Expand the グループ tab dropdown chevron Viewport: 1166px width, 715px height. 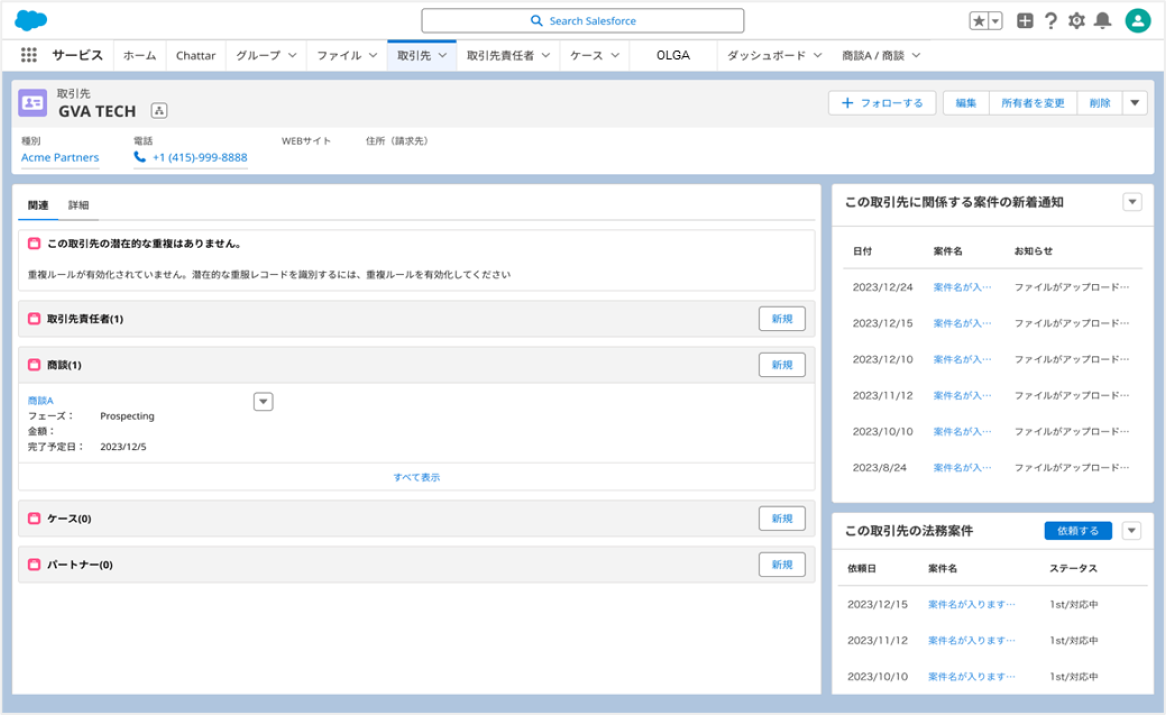(292, 56)
